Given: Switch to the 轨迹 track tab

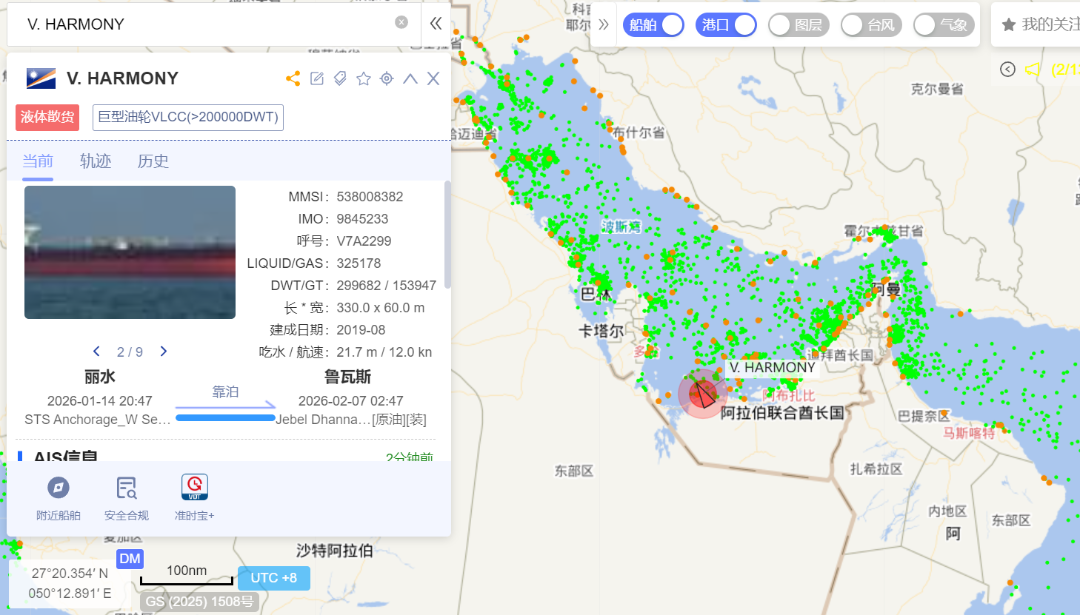Looking at the screenshot, I should click(95, 161).
